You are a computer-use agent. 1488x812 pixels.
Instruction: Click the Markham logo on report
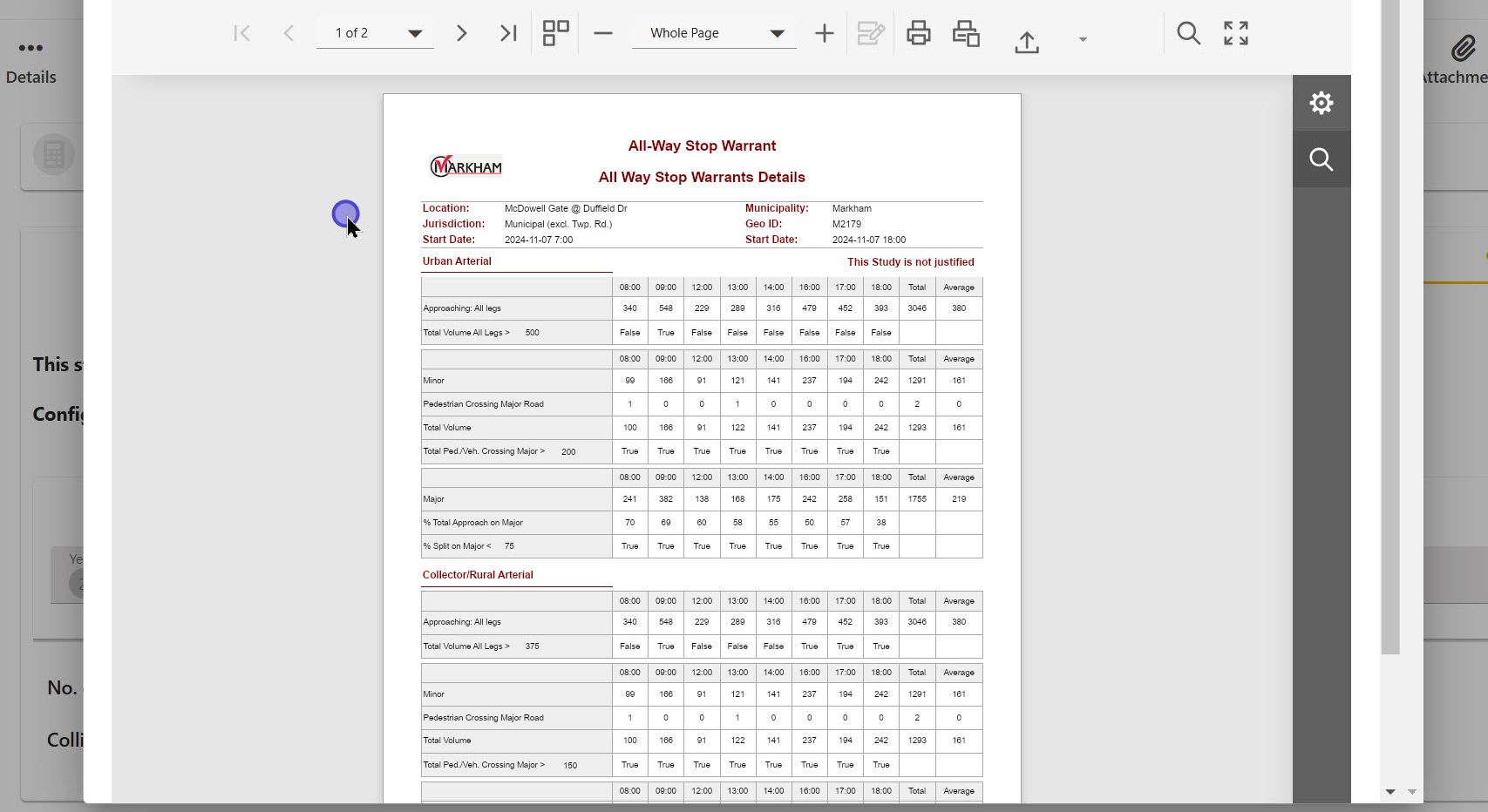pyautogui.click(x=466, y=166)
